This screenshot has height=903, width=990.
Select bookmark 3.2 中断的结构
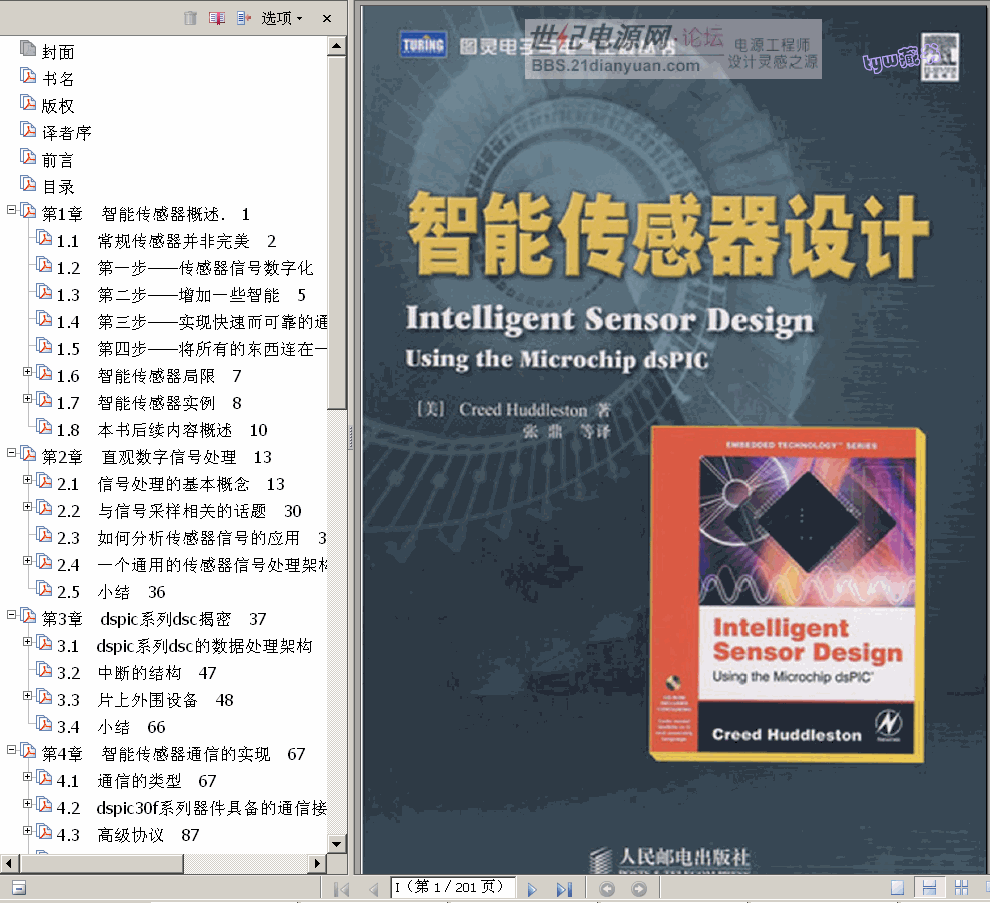pos(136,673)
